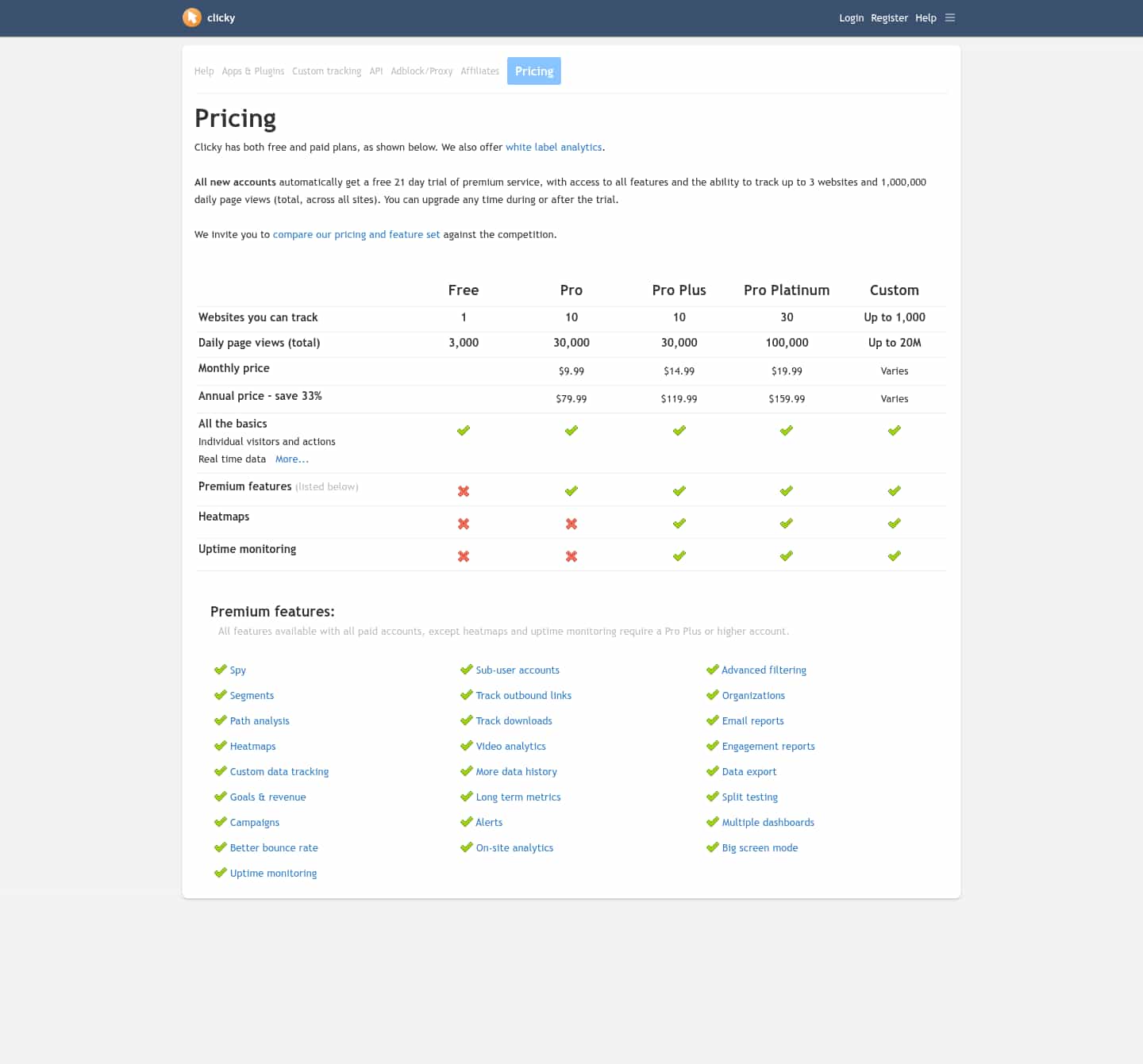Click the red X for Free uptime monitoring
This screenshot has height=1064, width=1143.
point(464,555)
